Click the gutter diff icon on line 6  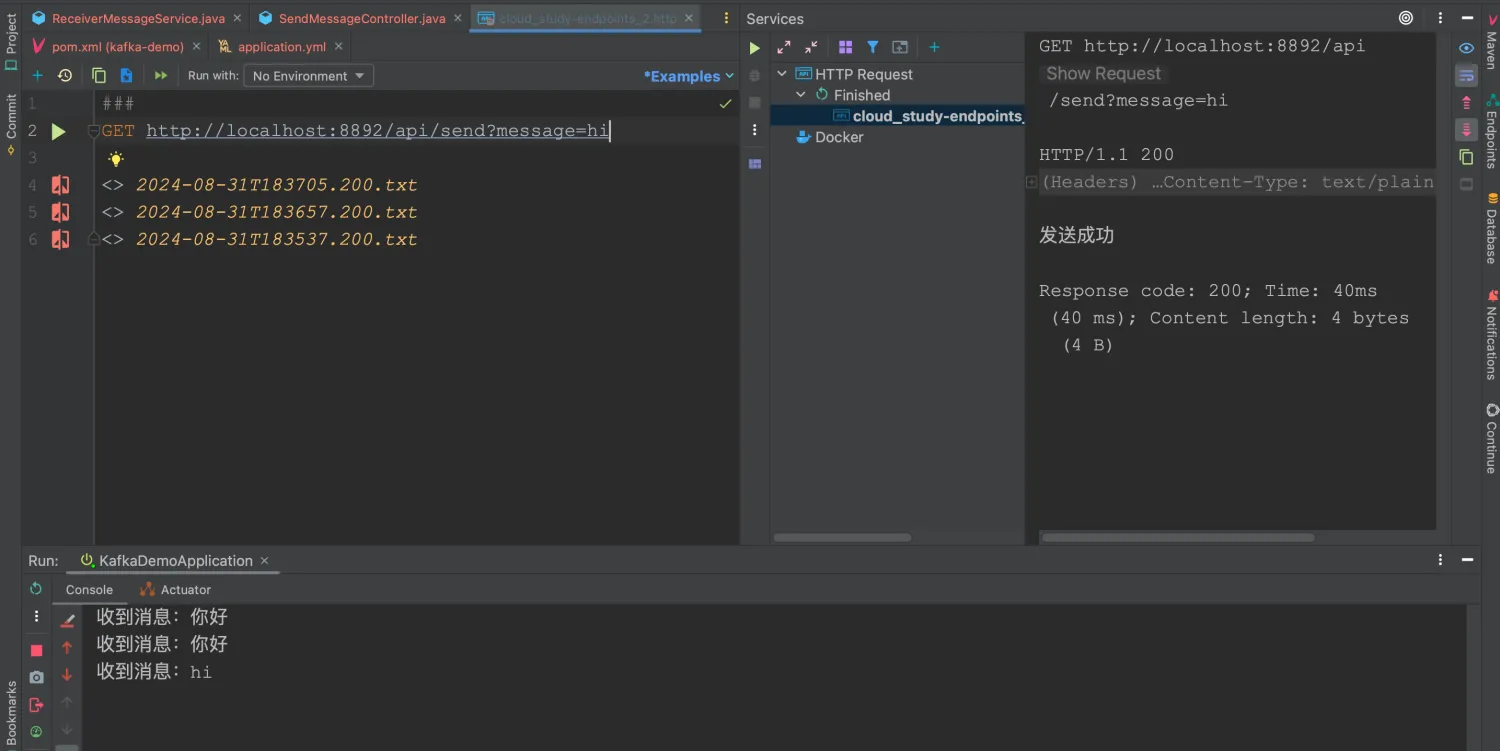[x=61, y=239]
